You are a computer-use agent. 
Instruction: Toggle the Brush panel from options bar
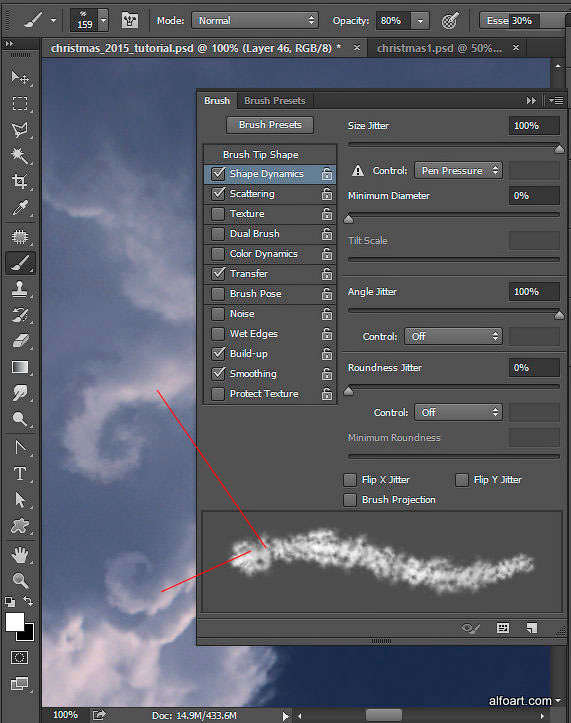(130, 21)
